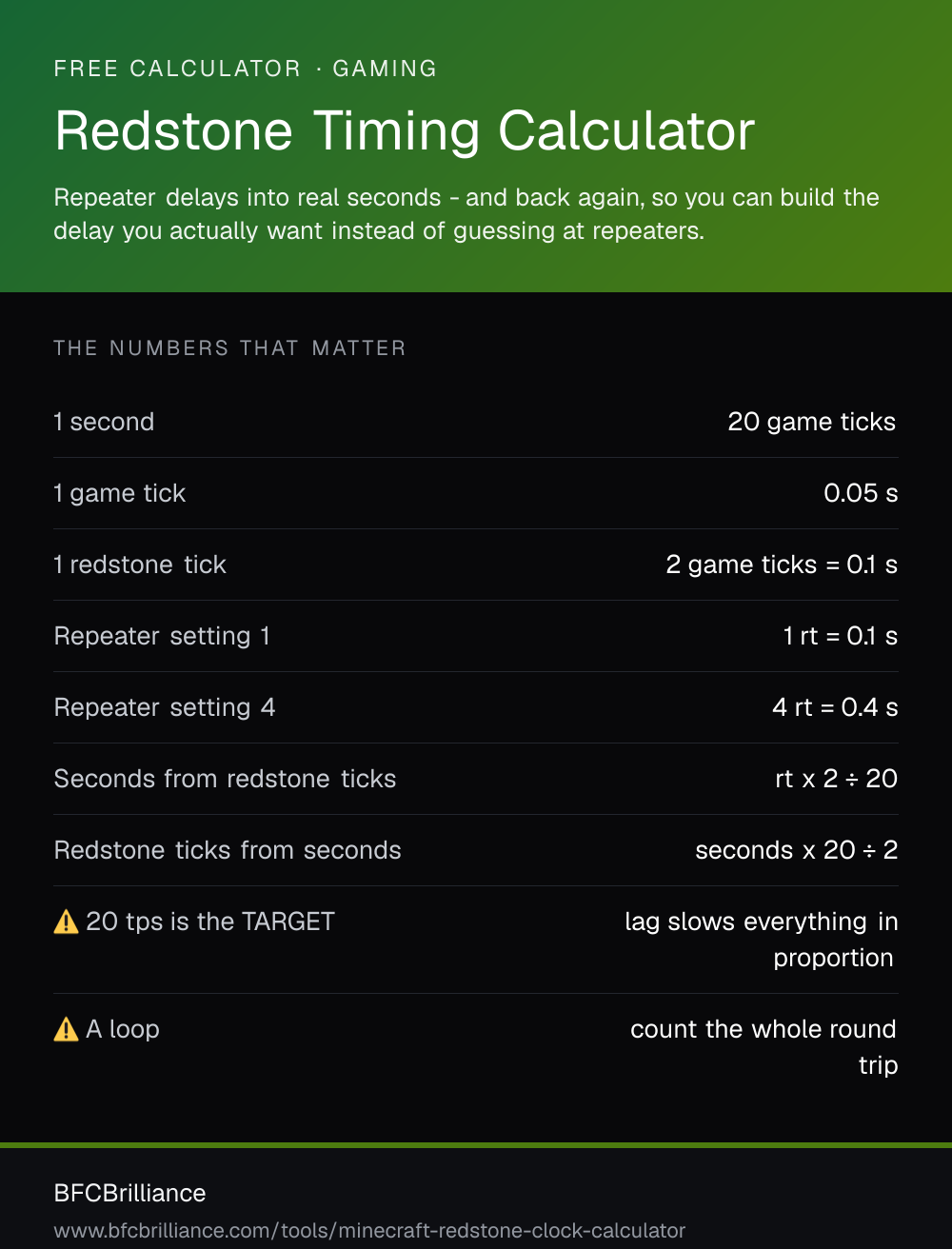Viewport: 952px width, 1249px height.
Task: Click the seconds x 20 ÷ 2 formula
Action: 797,850
